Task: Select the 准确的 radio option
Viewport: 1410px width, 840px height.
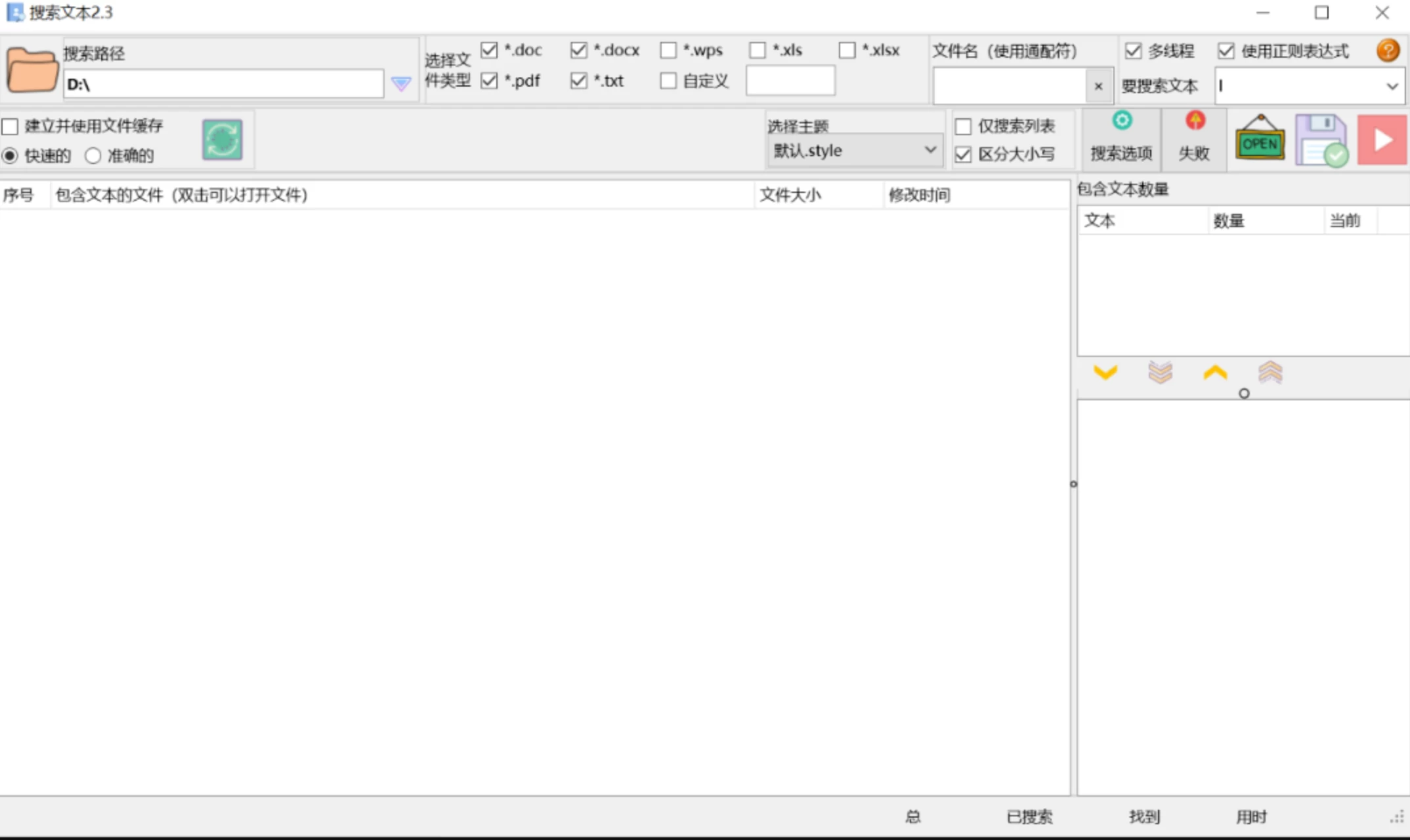Action: coord(93,156)
